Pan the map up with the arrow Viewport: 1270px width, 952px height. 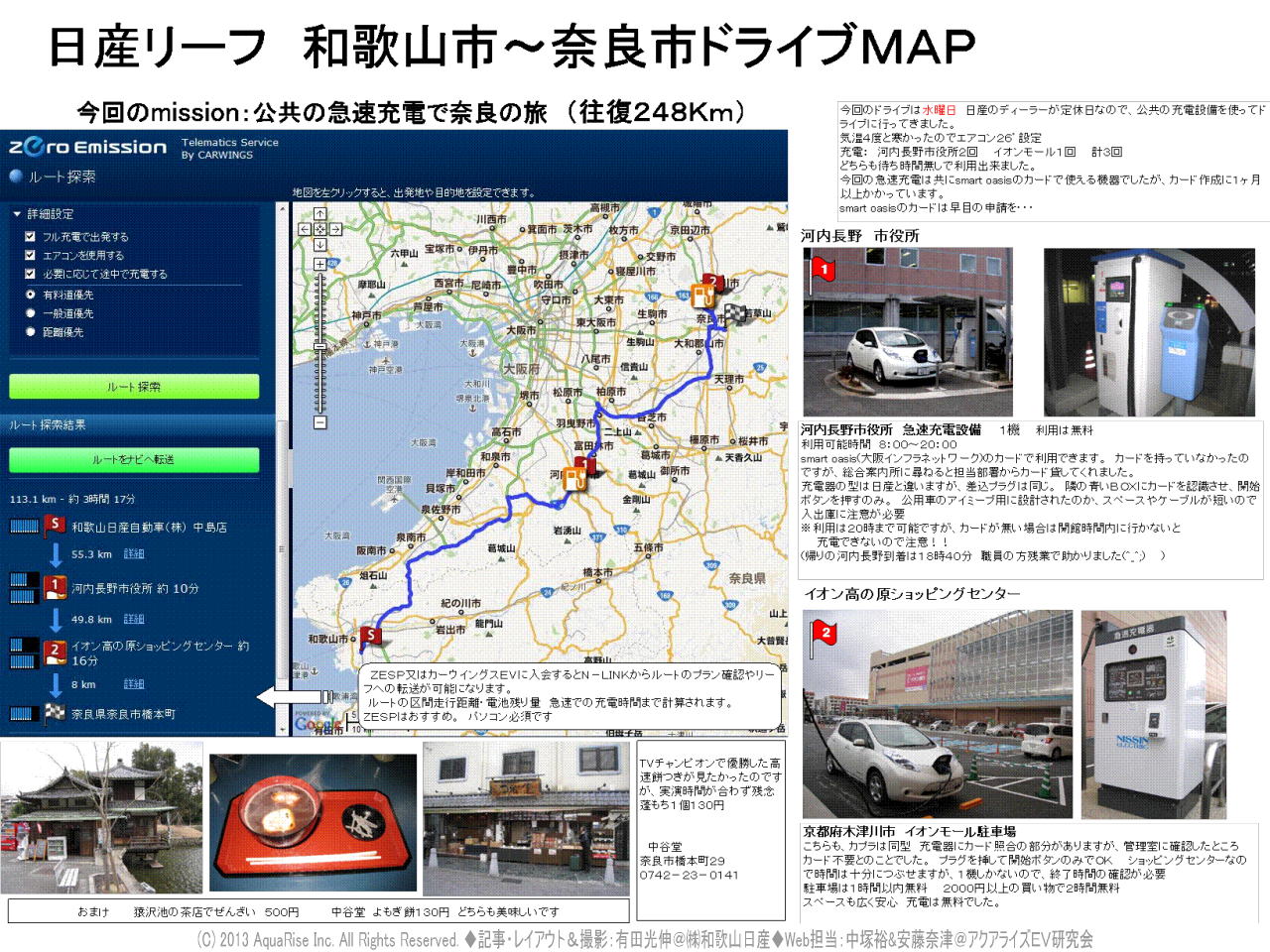pos(319,214)
